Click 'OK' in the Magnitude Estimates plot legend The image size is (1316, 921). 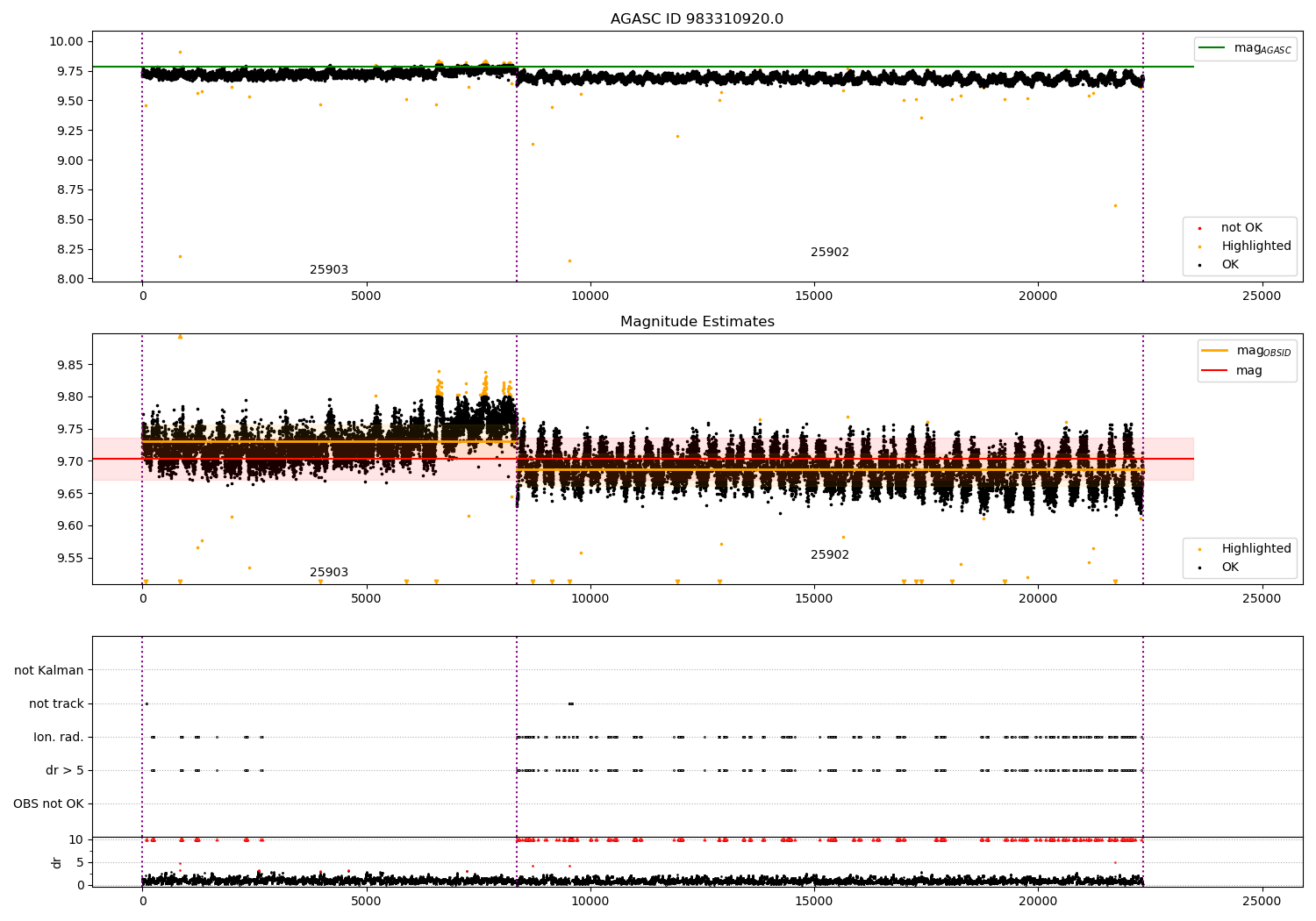1230,568
